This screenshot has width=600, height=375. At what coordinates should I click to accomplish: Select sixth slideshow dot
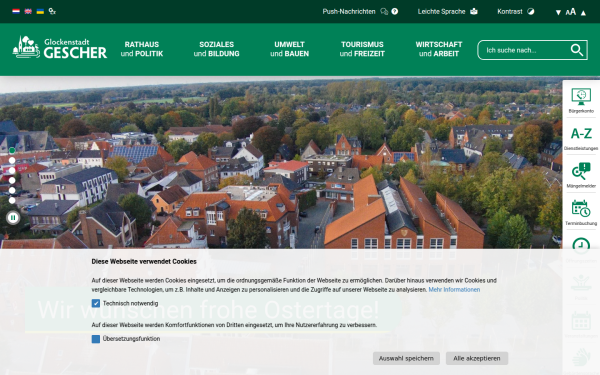coord(12,200)
